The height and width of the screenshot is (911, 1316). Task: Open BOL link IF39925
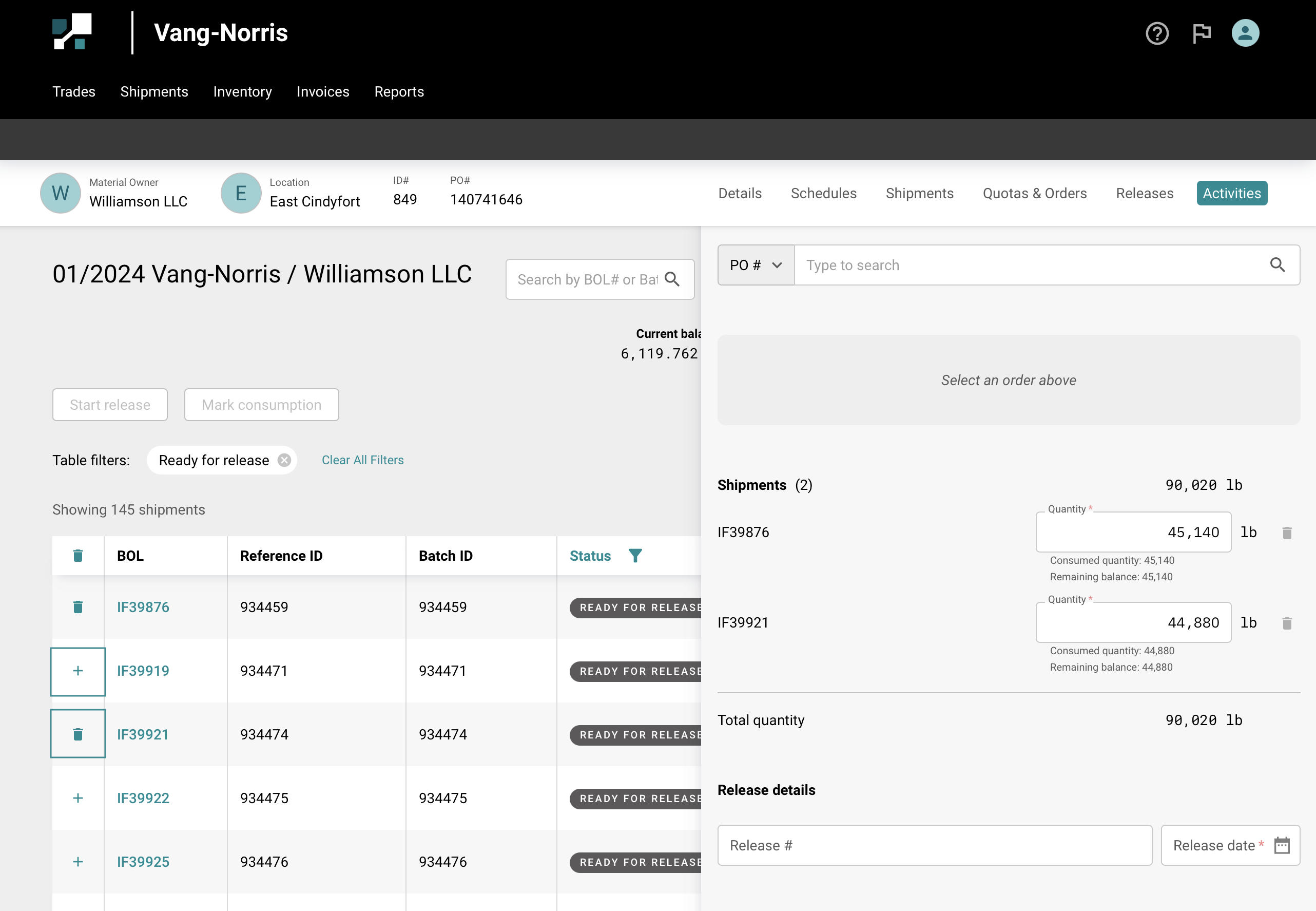143,861
